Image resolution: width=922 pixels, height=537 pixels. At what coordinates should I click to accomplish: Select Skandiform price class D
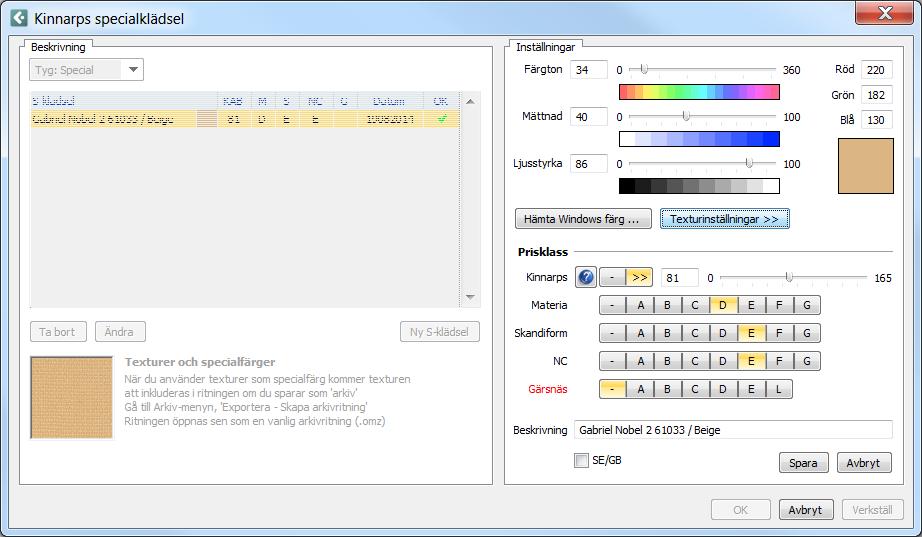[723, 333]
